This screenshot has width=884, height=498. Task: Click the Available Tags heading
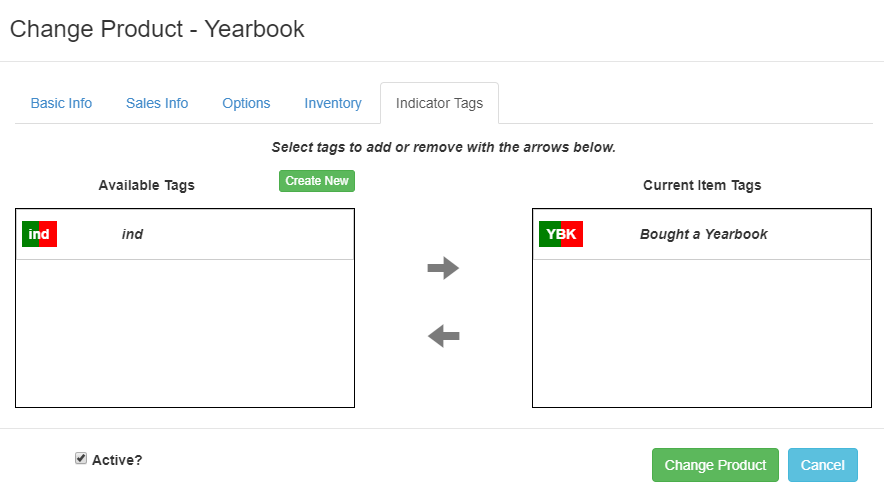point(147,185)
